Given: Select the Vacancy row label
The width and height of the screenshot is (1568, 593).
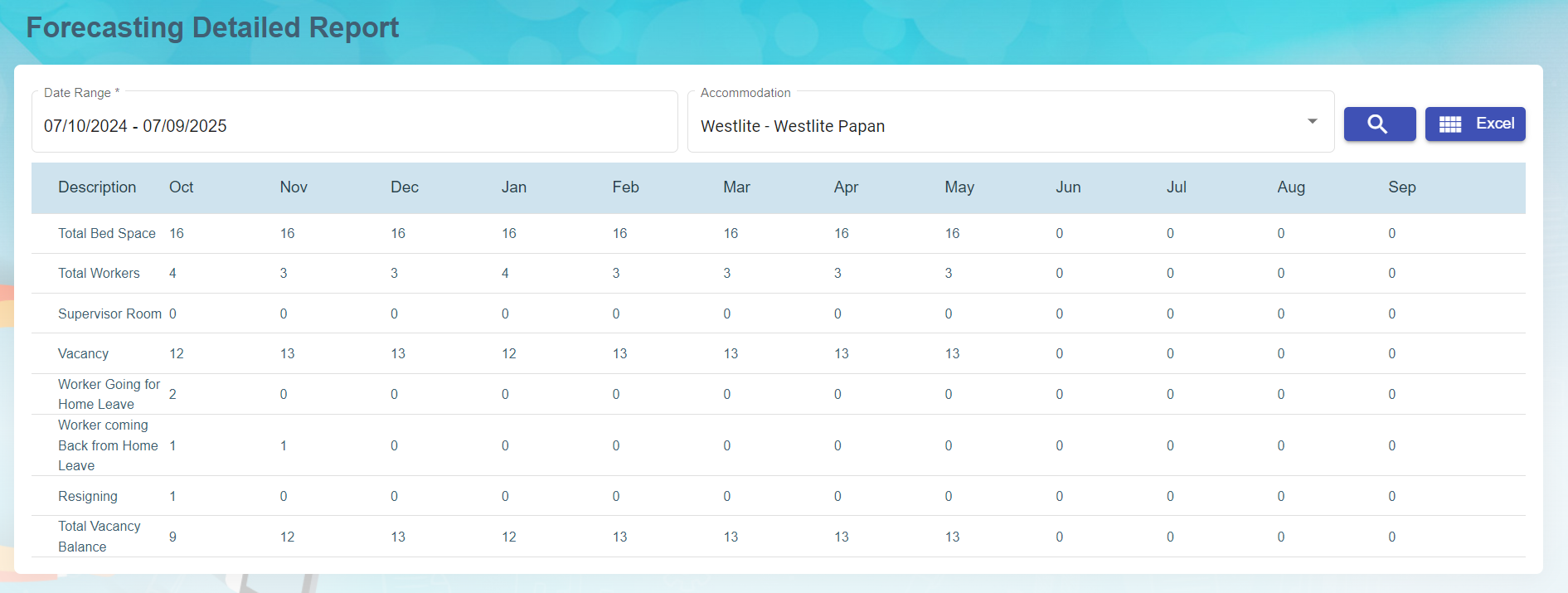Looking at the screenshot, I should pos(83,354).
